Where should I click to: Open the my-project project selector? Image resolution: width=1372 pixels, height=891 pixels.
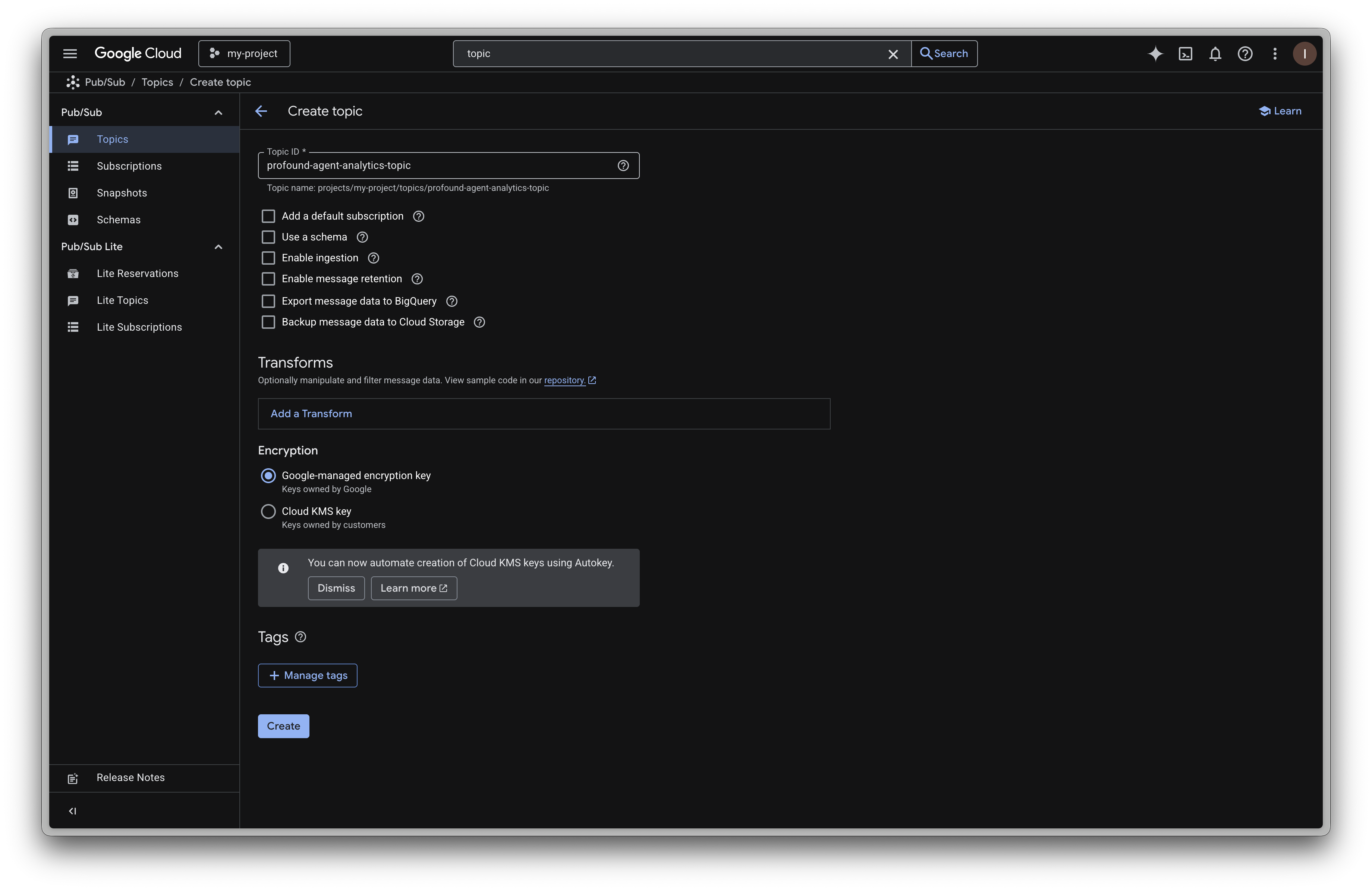pyautogui.click(x=244, y=54)
